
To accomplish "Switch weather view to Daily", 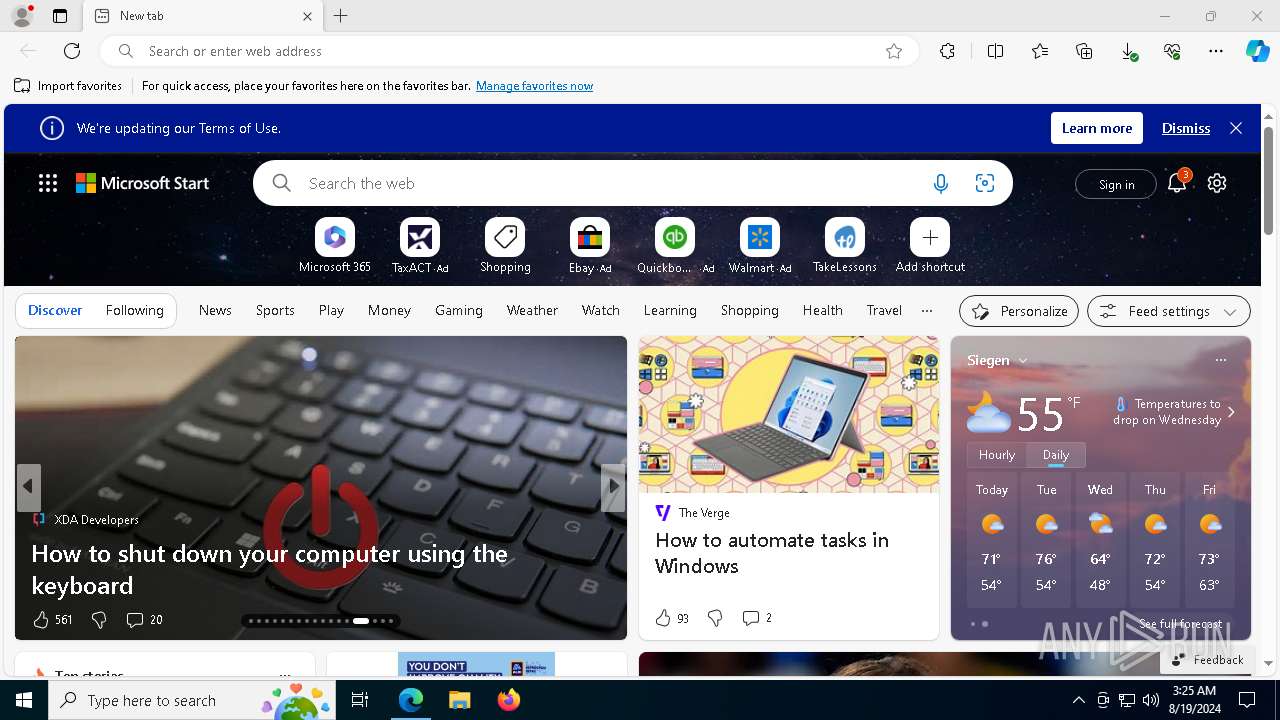I will point(1056,454).
